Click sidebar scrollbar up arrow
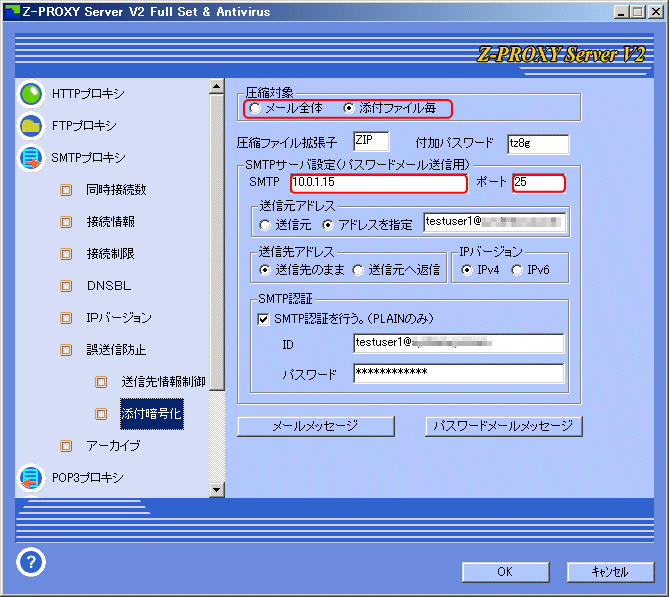Image resolution: width=669 pixels, height=597 pixels. click(217, 87)
